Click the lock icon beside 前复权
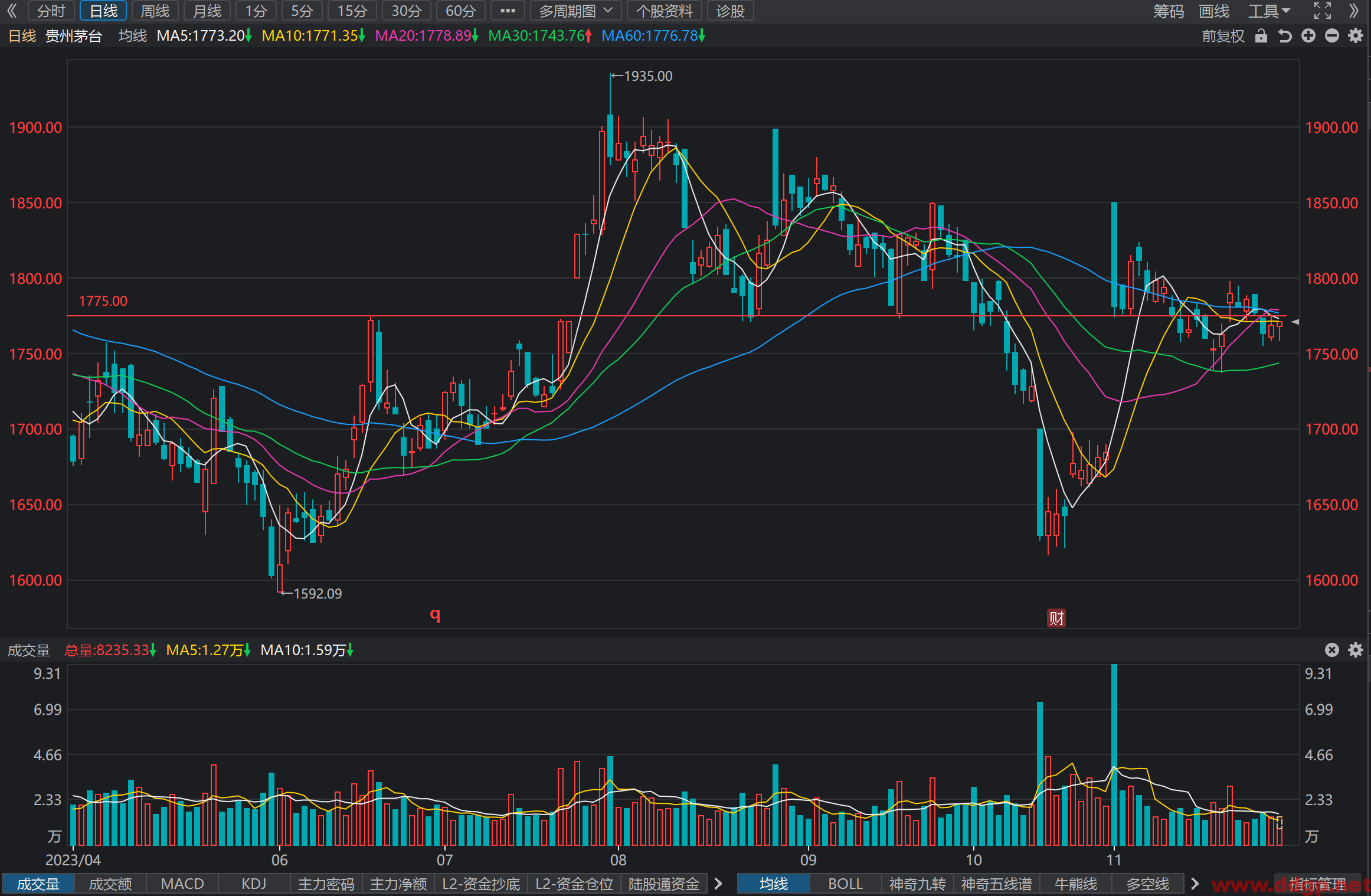The image size is (1371, 896). [1261, 36]
